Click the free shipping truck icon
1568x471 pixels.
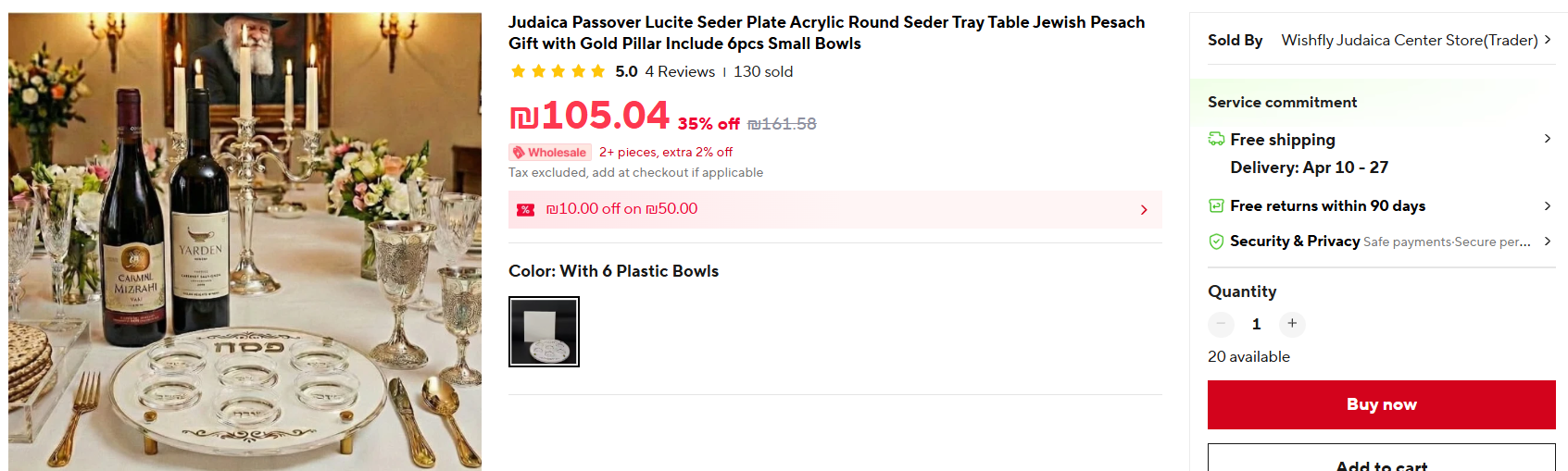[x=1216, y=139]
